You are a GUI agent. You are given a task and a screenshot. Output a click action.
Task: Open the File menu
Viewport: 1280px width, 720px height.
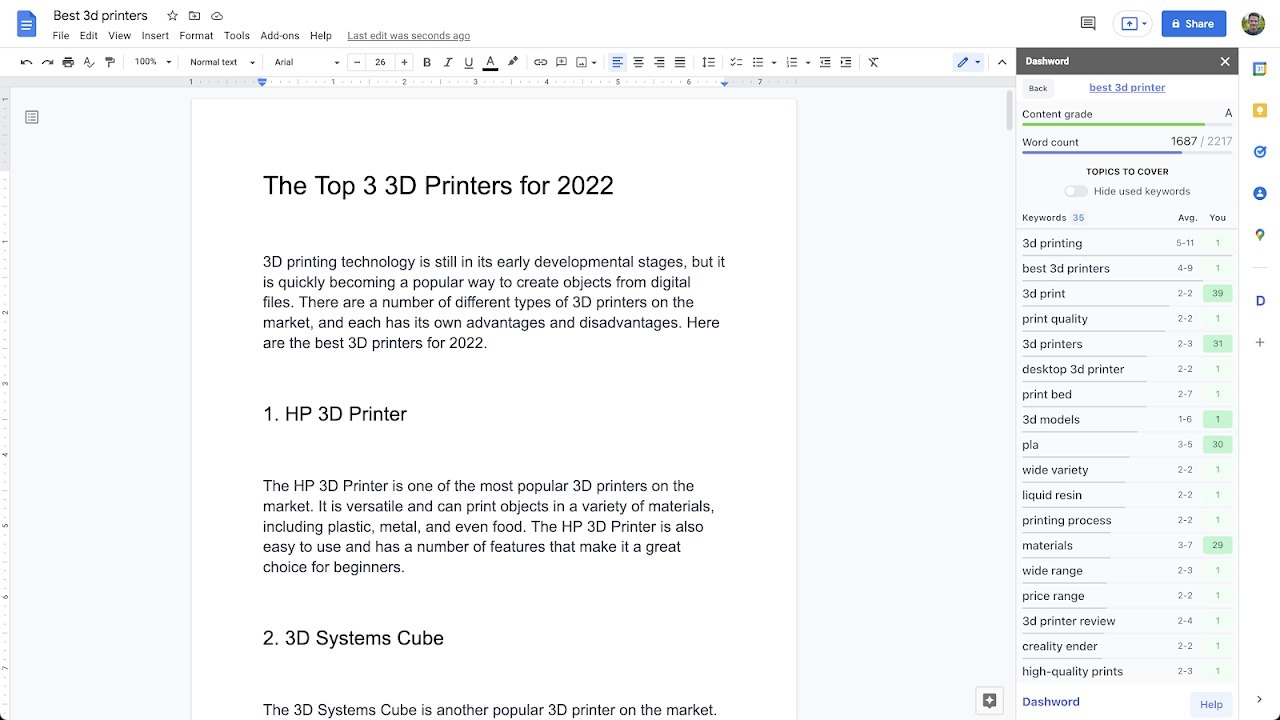61,35
